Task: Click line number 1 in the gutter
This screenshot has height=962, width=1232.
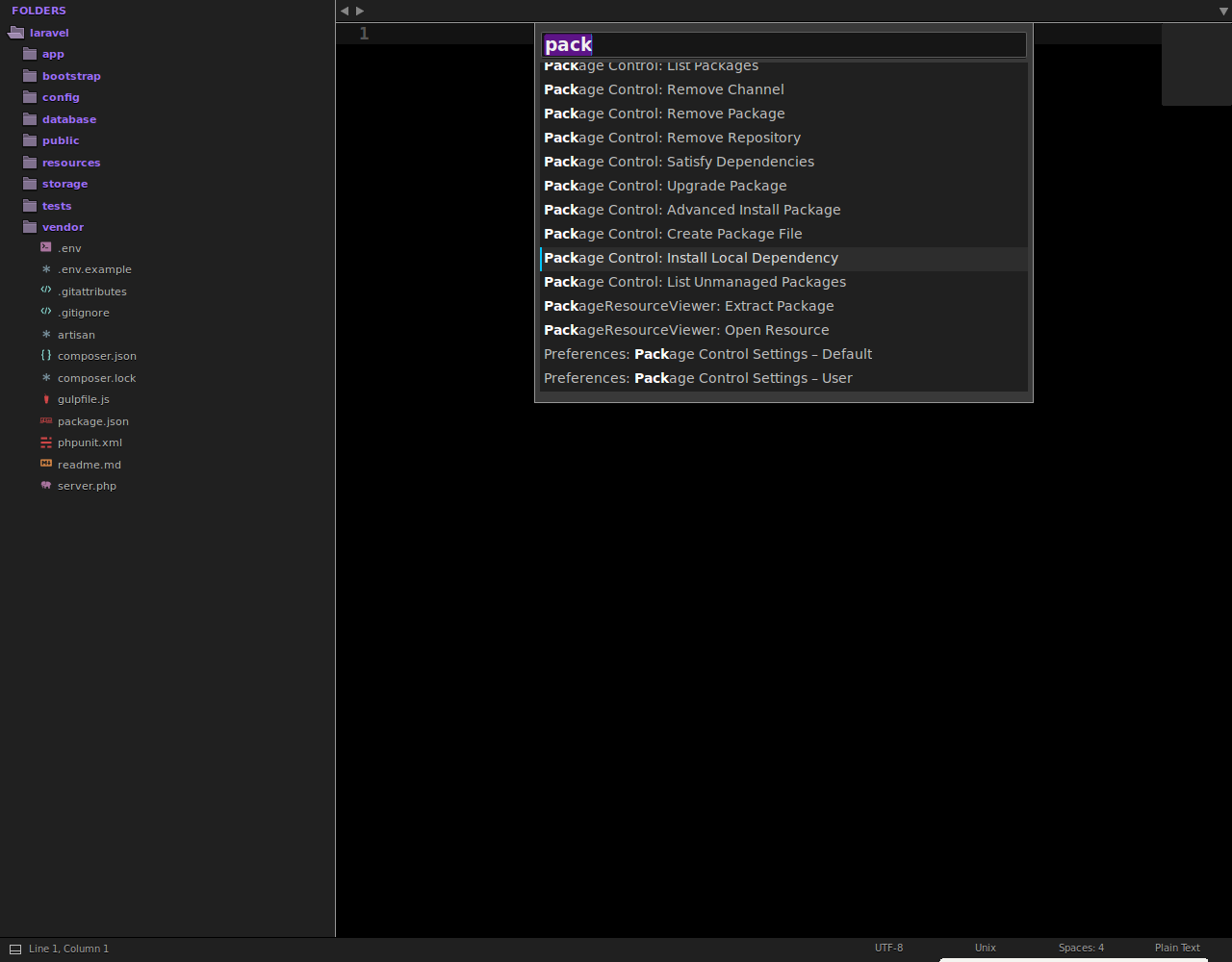Action: [364, 34]
